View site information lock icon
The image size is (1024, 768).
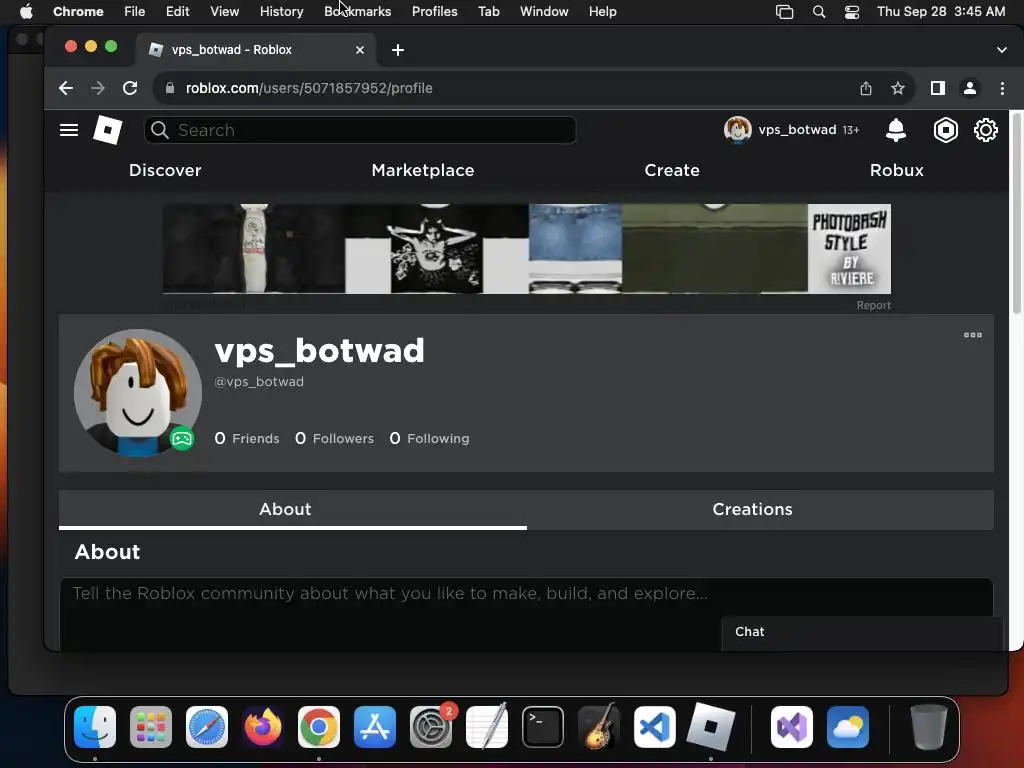click(170, 88)
